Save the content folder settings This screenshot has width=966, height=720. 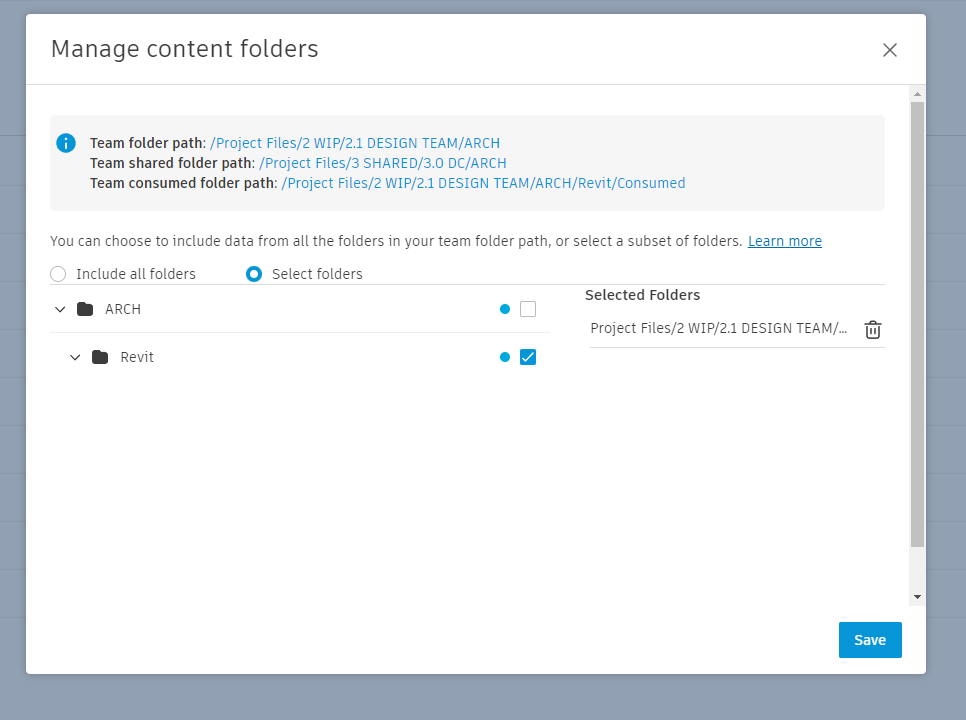coord(869,640)
